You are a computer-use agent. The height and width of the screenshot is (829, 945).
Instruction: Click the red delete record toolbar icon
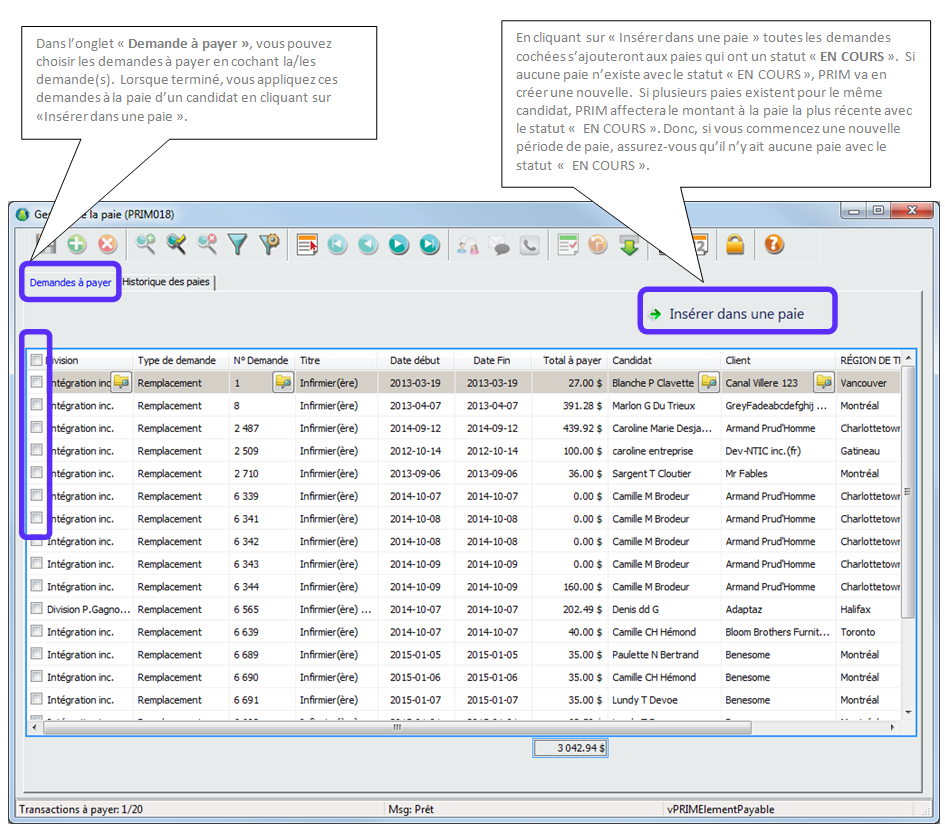click(107, 244)
